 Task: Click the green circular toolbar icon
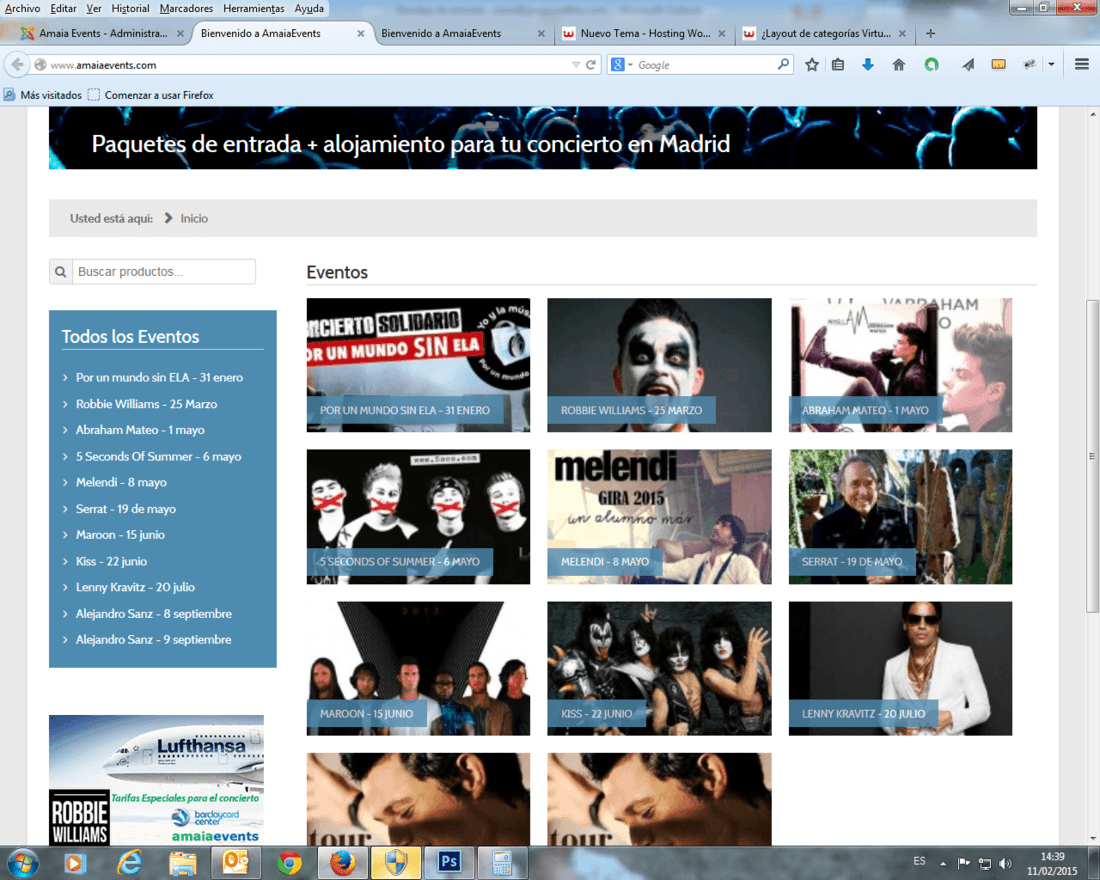932,65
